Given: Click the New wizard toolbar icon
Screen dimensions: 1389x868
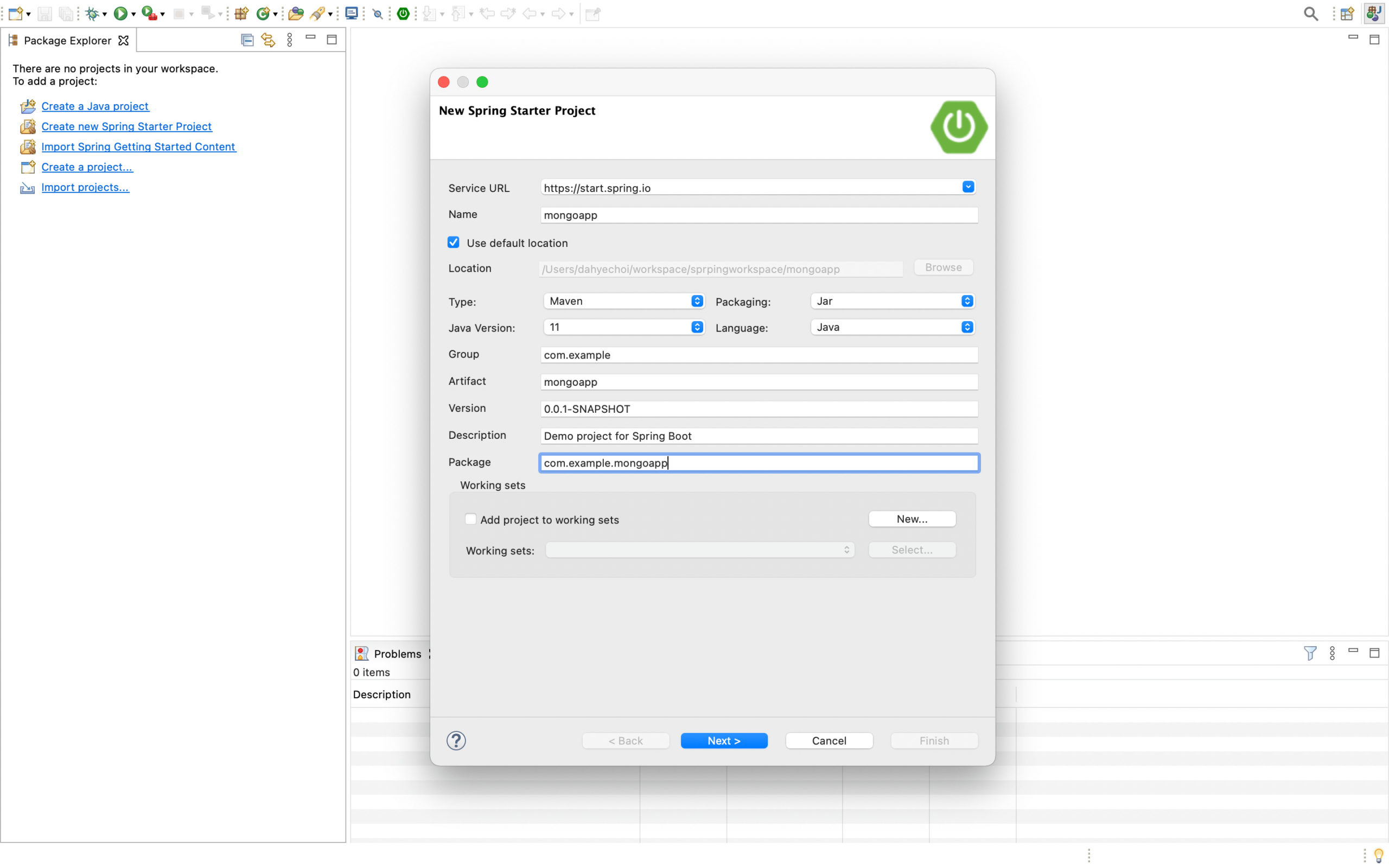Looking at the screenshot, I should click(x=16, y=13).
